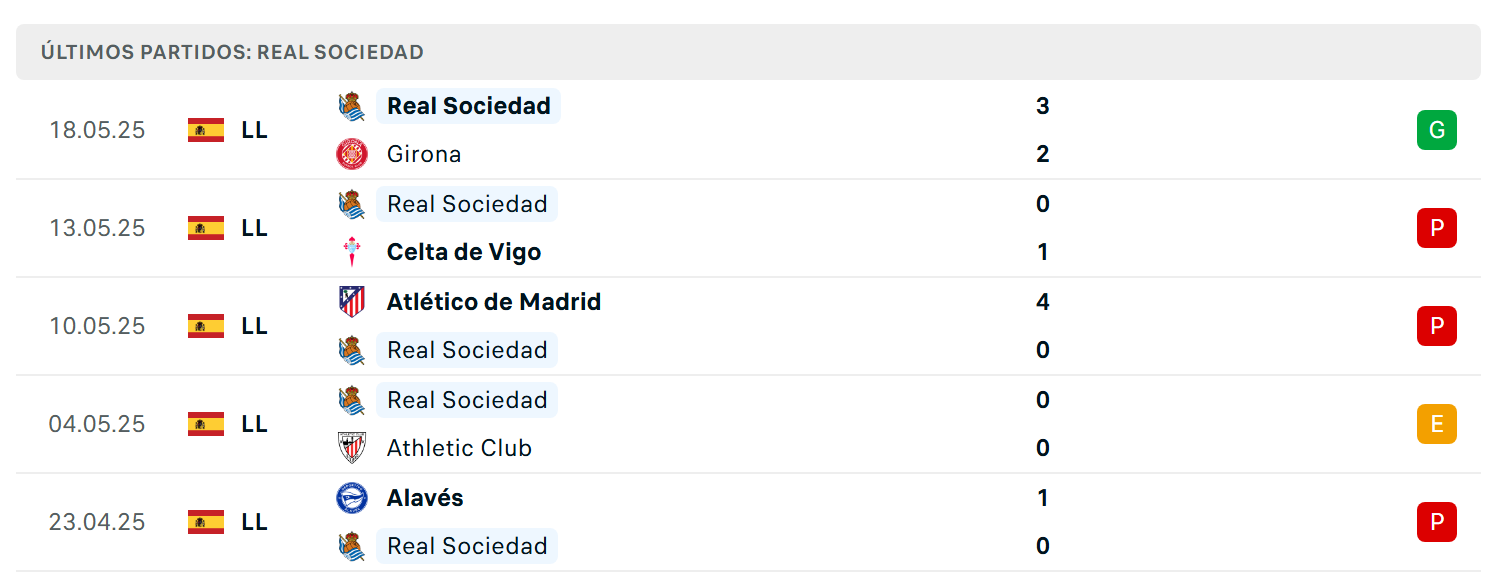This screenshot has width=1497, height=587.
Task: Click Real Sociedad crest in 18.05.25 match
Action: point(352,106)
